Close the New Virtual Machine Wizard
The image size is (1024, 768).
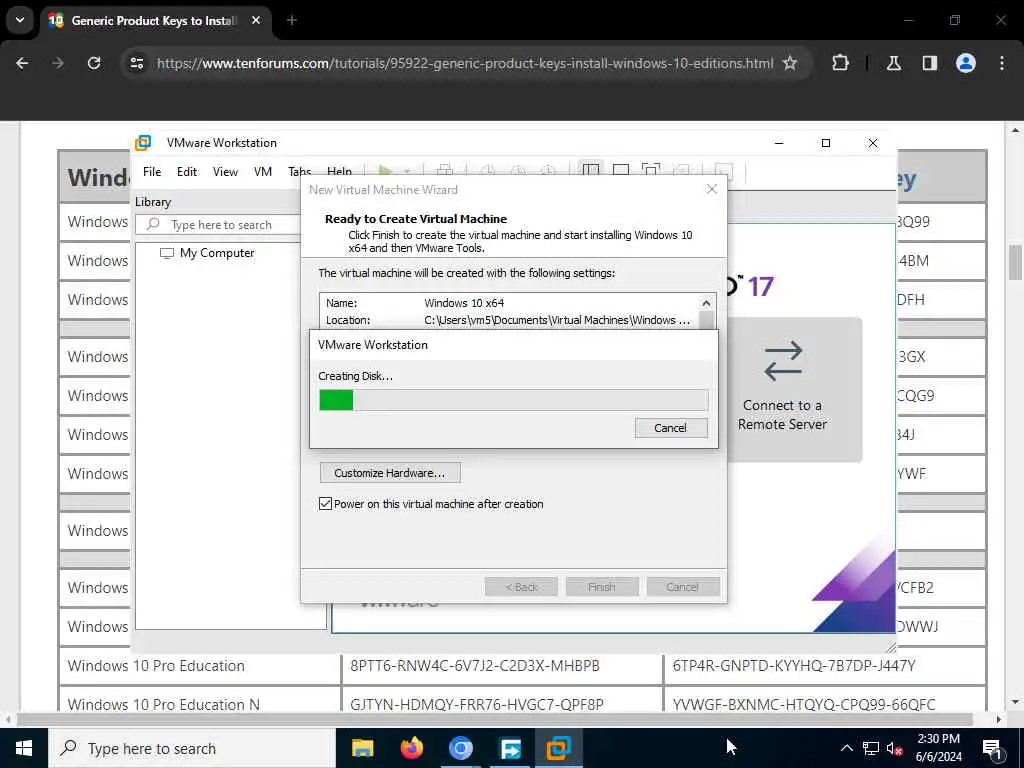click(x=712, y=189)
